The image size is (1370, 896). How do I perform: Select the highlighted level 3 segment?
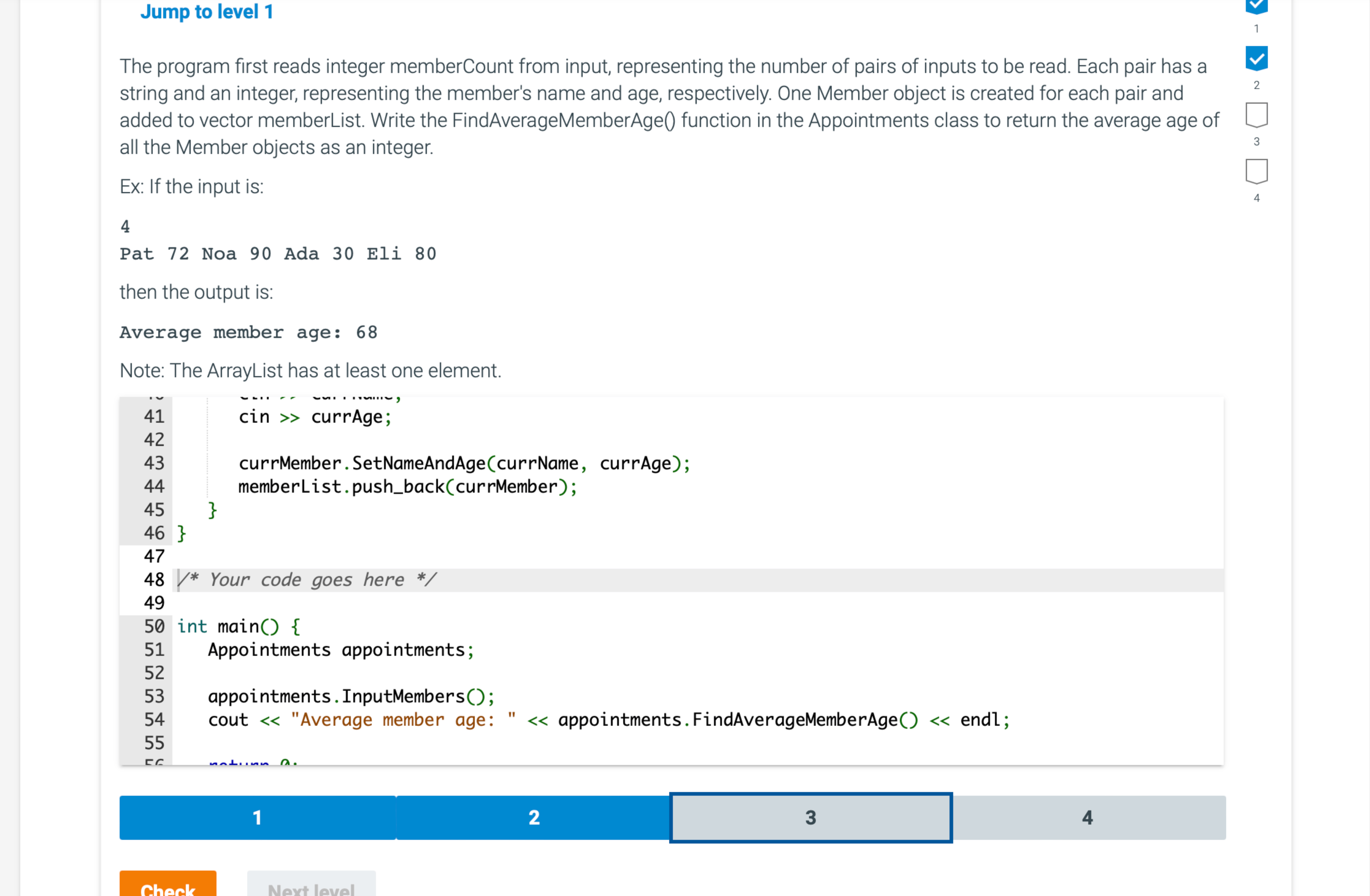point(810,817)
